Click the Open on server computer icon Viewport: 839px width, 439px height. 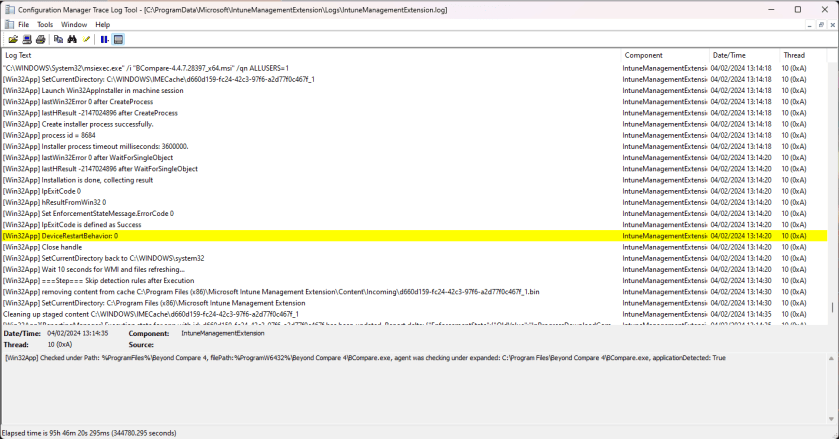[27, 40]
